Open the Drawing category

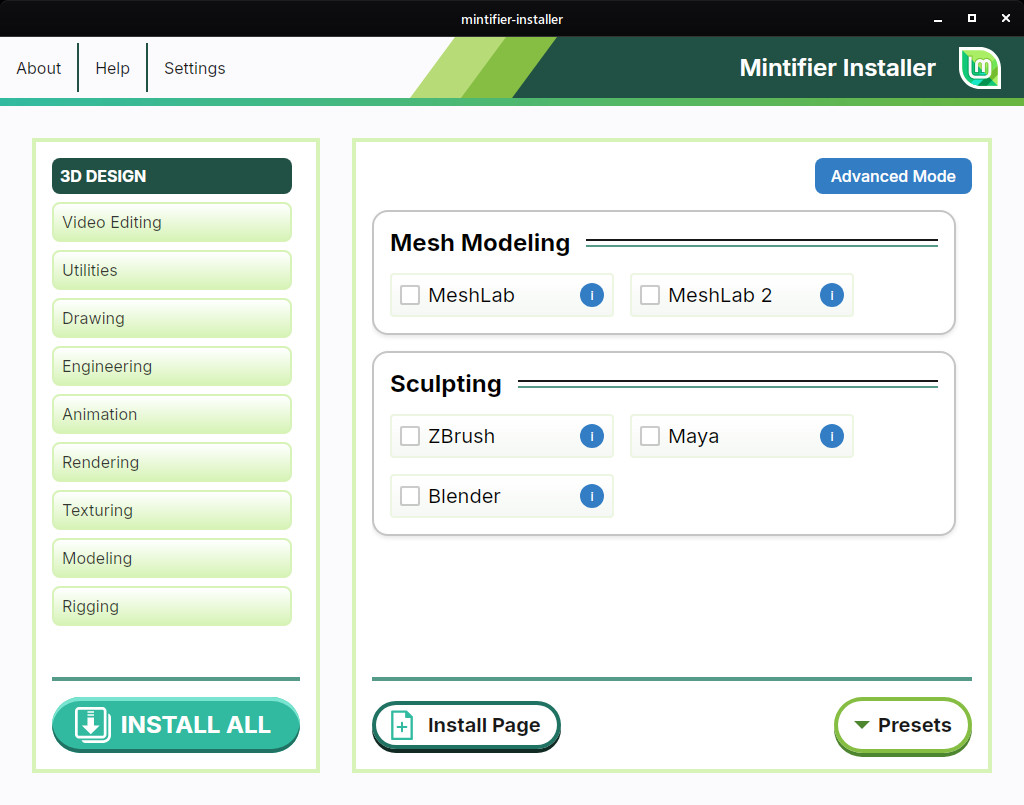[x=172, y=319]
